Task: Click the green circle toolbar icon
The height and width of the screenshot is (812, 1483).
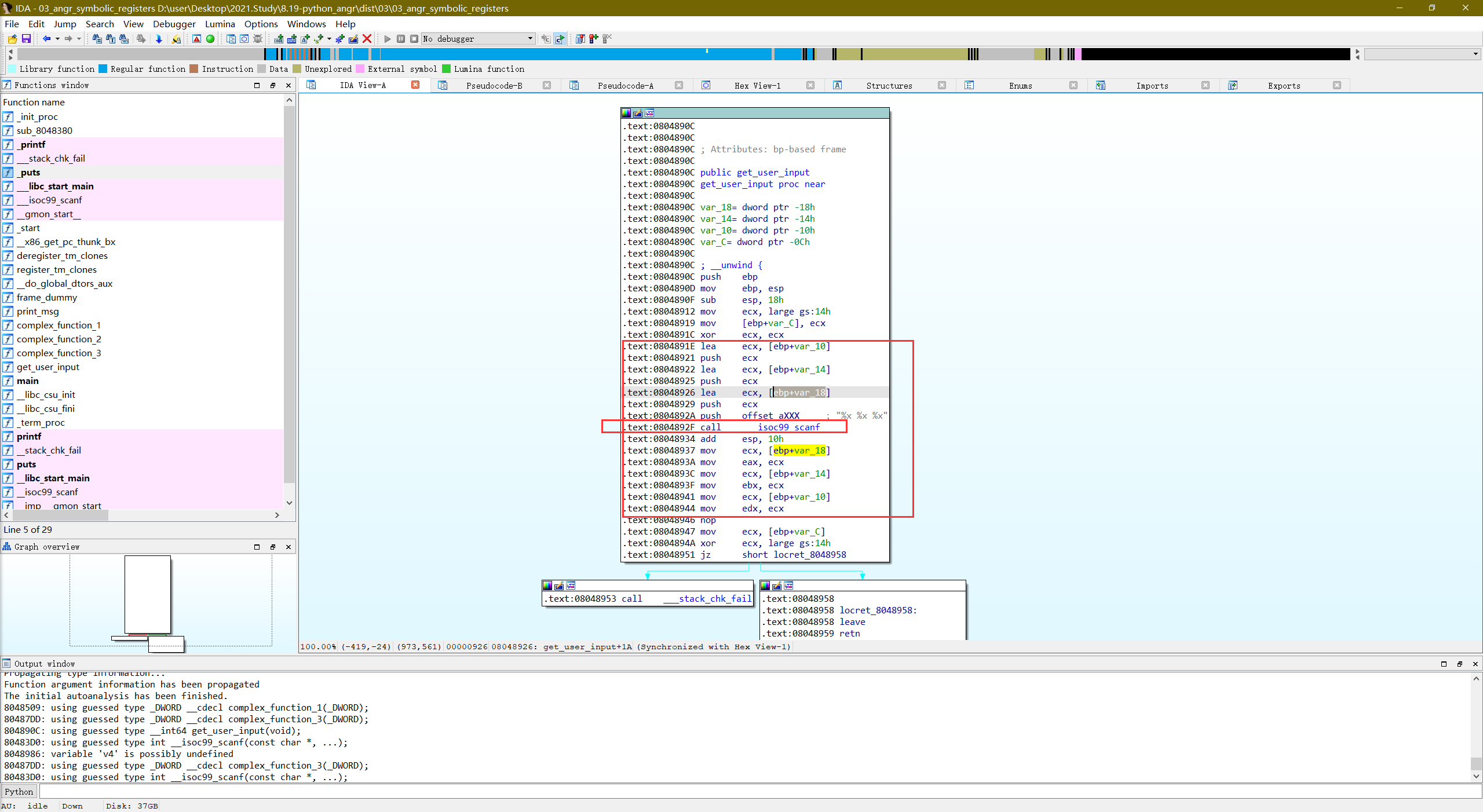Action: pos(210,39)
